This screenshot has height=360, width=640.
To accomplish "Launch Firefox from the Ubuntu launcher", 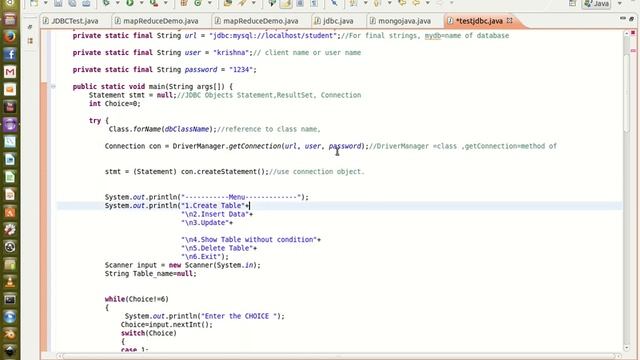I will coord(10,37).
